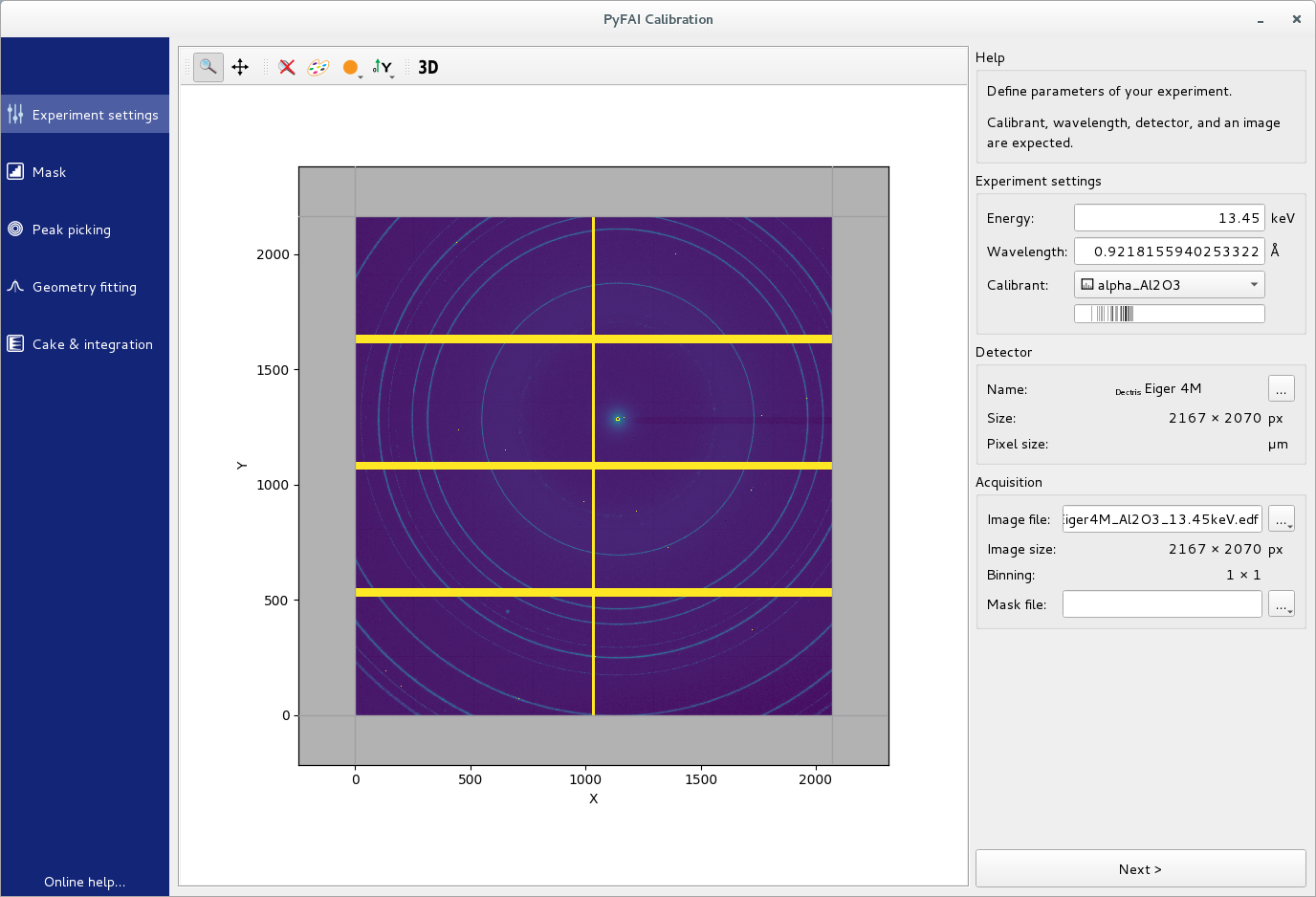
Task: Select the zoom magnifier tool
Action: (208, 67)
